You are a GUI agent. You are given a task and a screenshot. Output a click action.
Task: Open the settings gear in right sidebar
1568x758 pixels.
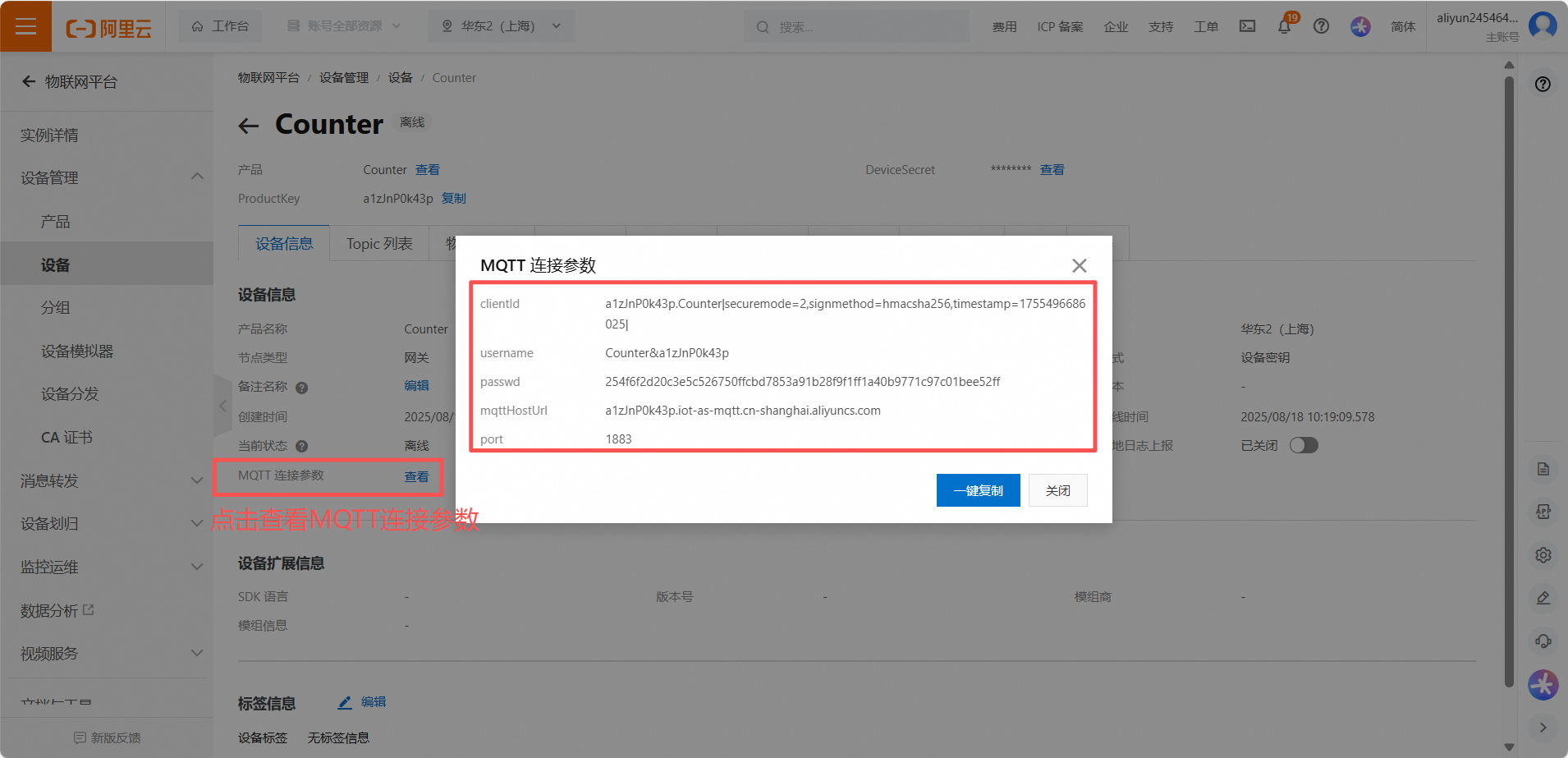[x=1543, y=555]
